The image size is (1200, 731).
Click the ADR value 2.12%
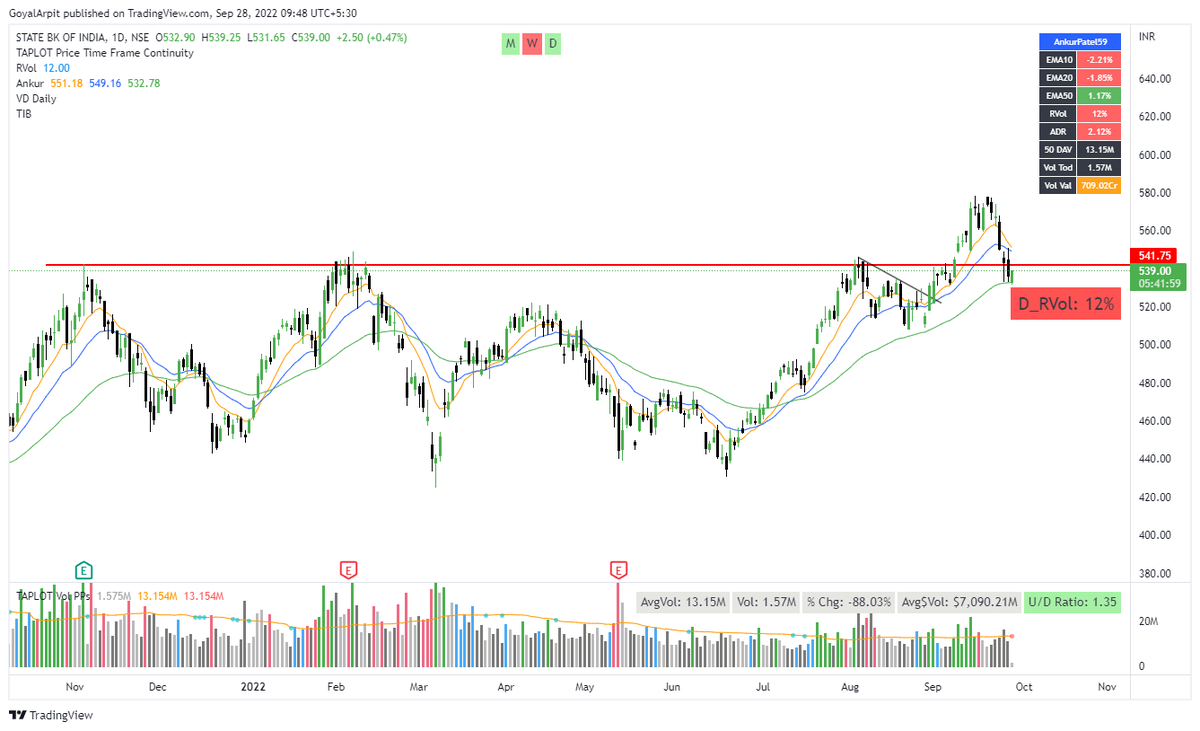[1100, 132]
